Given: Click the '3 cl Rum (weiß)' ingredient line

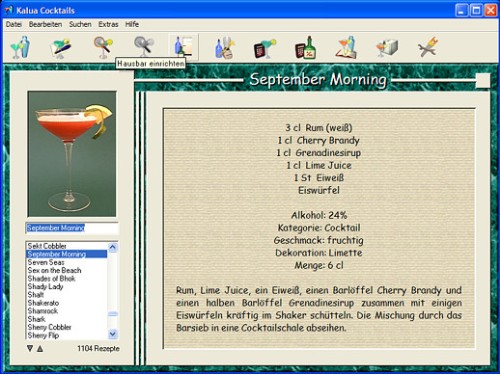Looking at the screenshot, I should point(319,128).
